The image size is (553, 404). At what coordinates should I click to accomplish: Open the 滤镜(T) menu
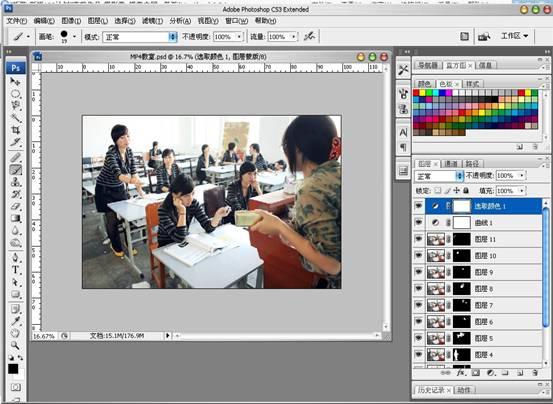click(x=152, y=21)
